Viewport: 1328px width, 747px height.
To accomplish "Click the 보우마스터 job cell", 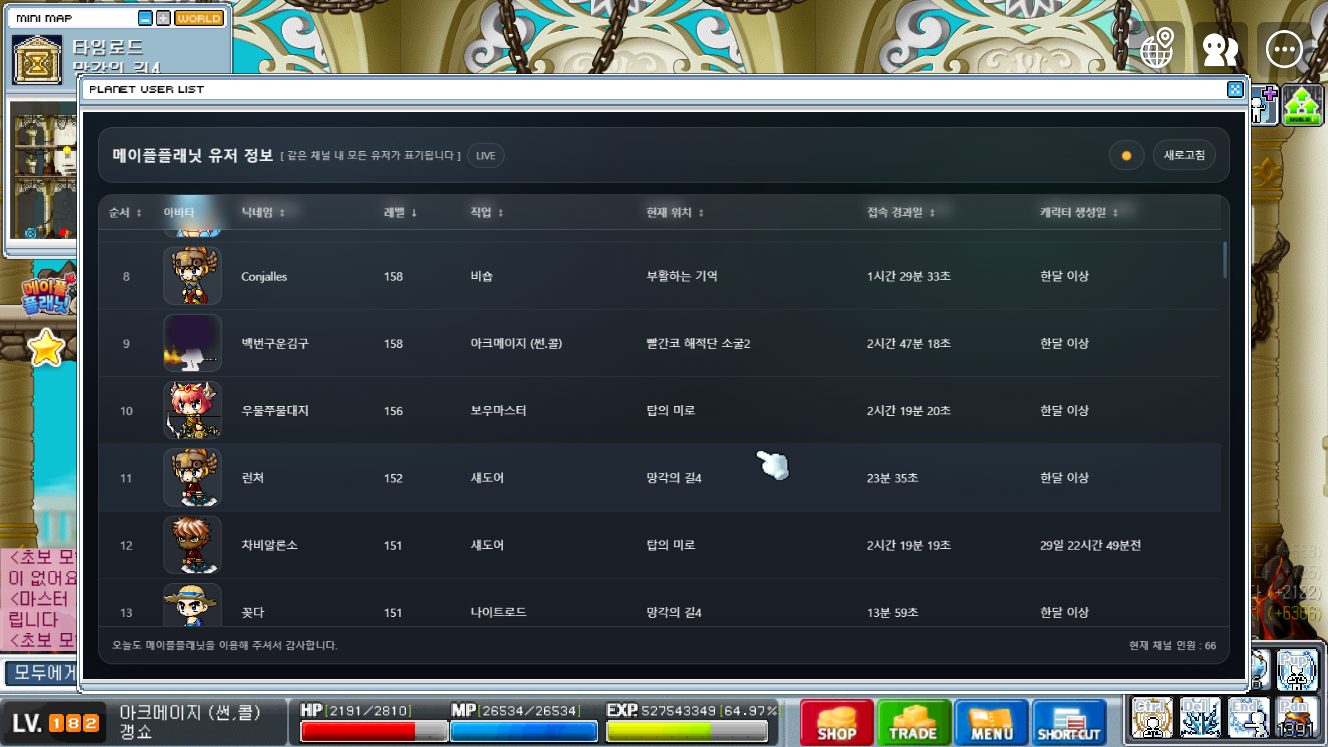I will coord(498,410).
